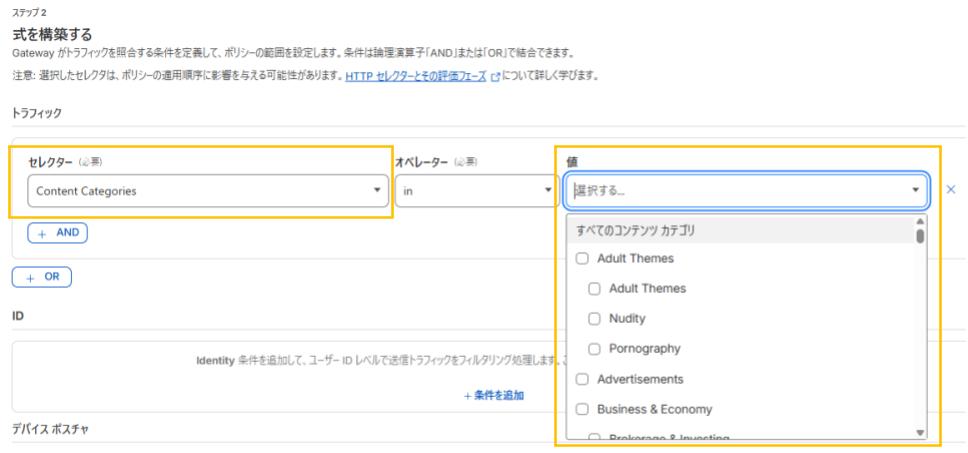The width and height of the screenshot is (968, 453).
Task: Focus the 選択する... value search field
Action: (x=735, y=191)
